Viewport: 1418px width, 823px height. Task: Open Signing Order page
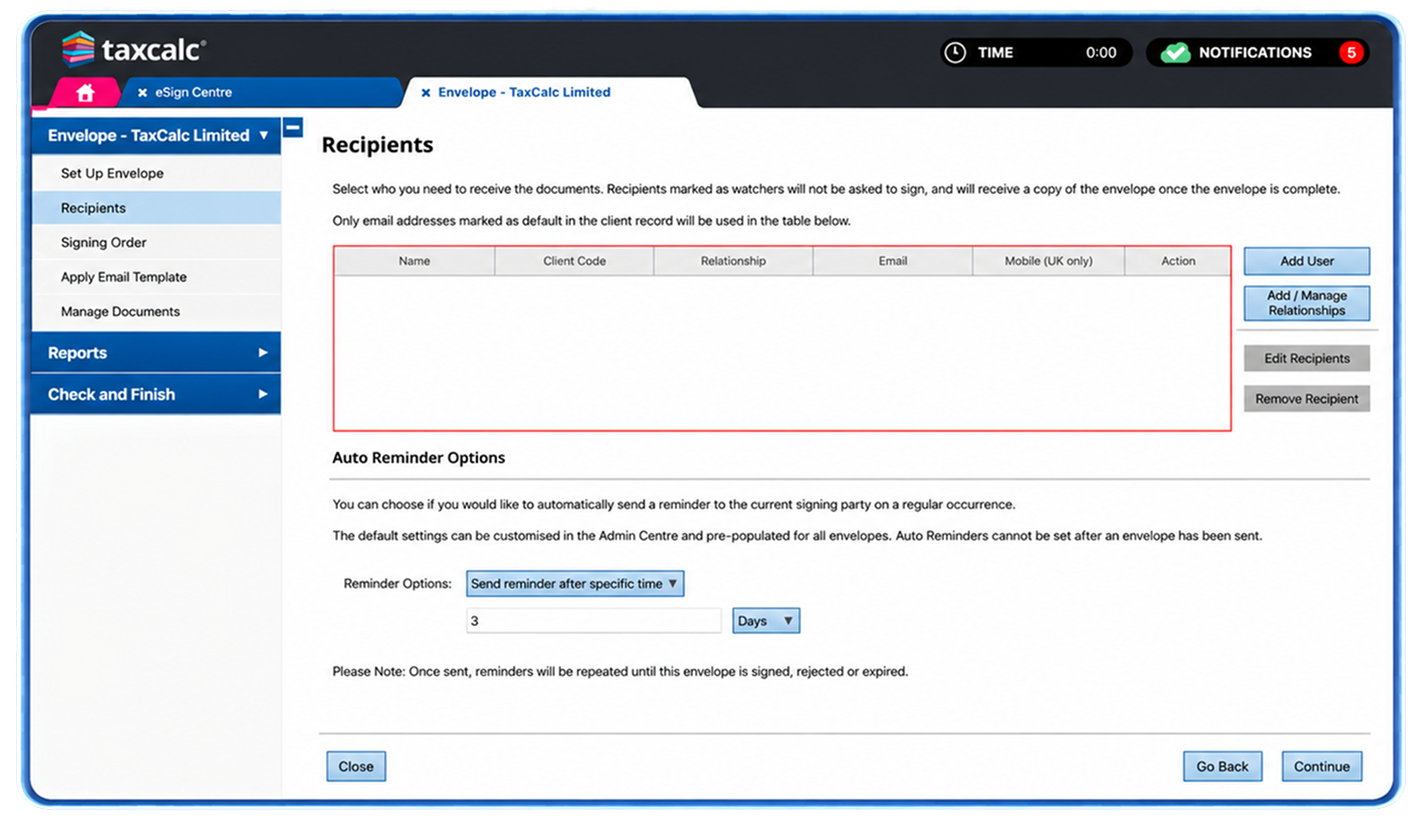156,242
